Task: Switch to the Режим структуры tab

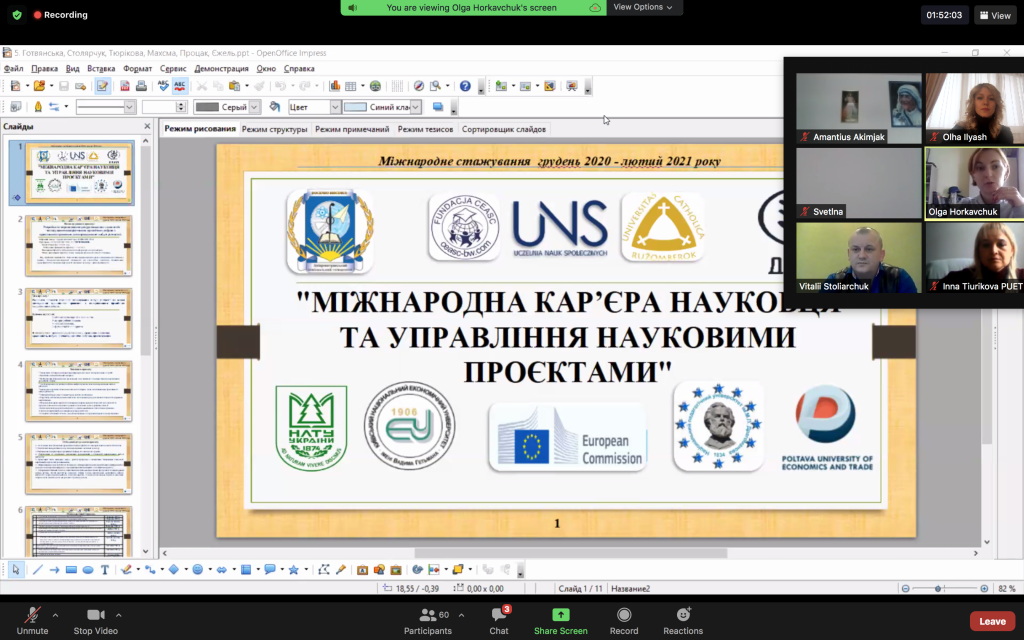Action: 274,129
